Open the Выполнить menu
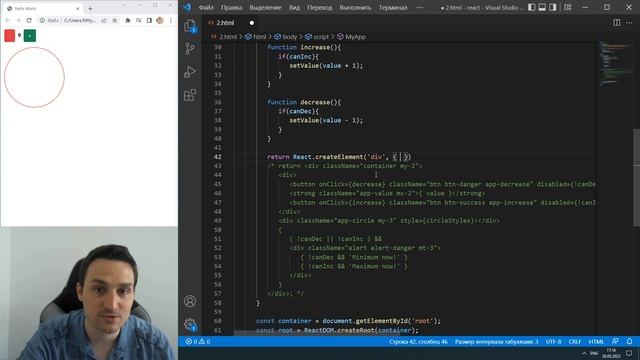 pos(355,7)
